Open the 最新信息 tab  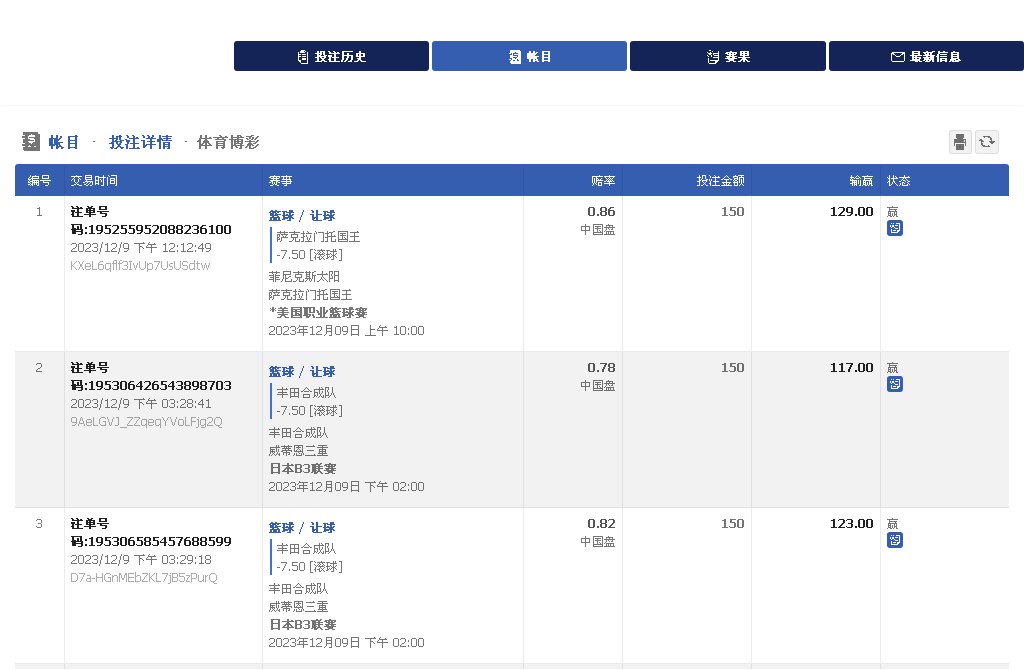coord(926,56)
